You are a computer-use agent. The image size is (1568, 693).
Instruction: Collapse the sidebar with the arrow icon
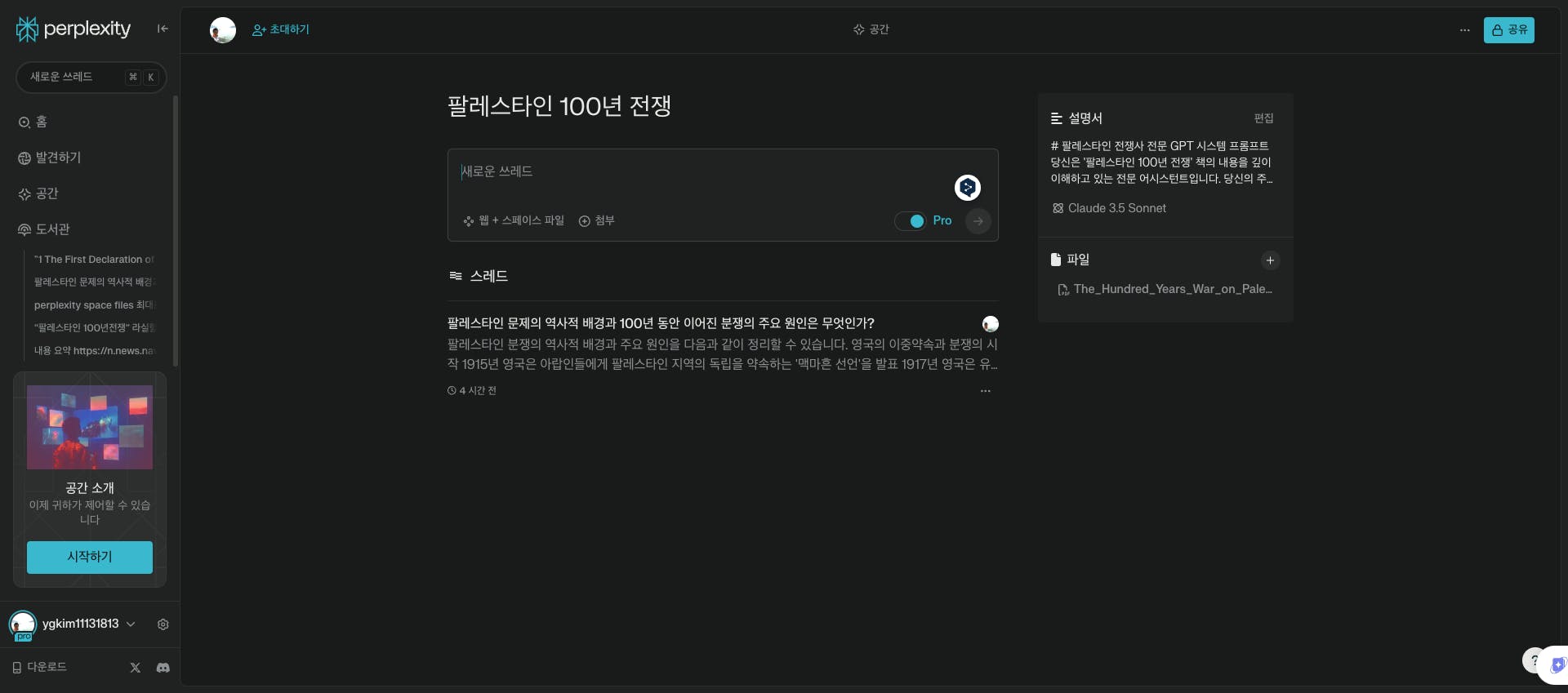point(163,29)
